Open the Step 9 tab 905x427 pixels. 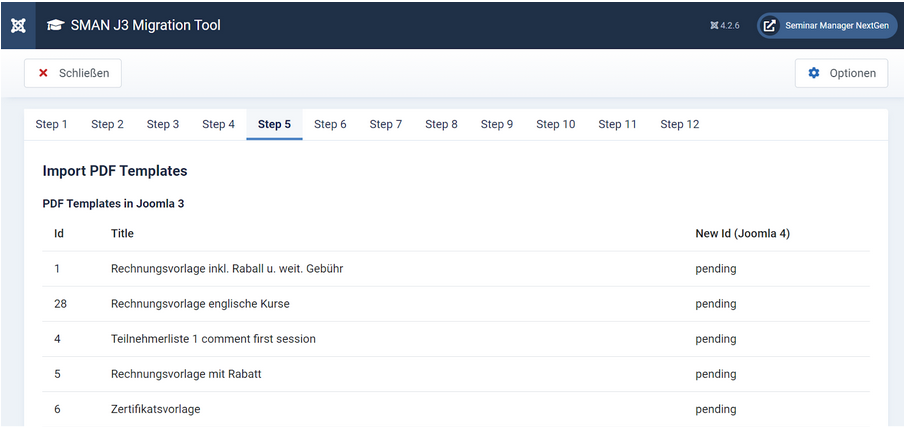pyautogui.click(x=496, y=124)
